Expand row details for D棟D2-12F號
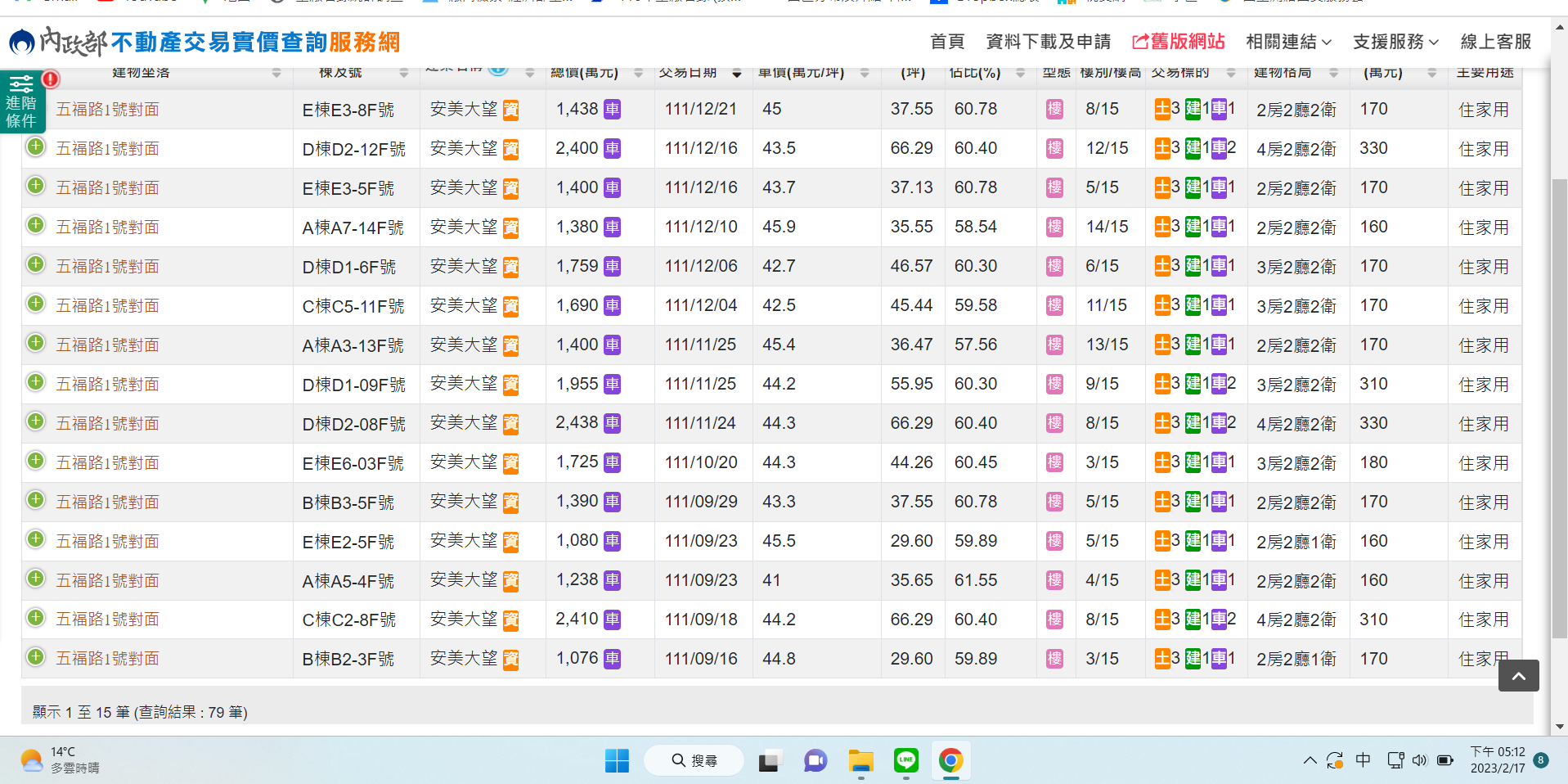 [35, 147]
